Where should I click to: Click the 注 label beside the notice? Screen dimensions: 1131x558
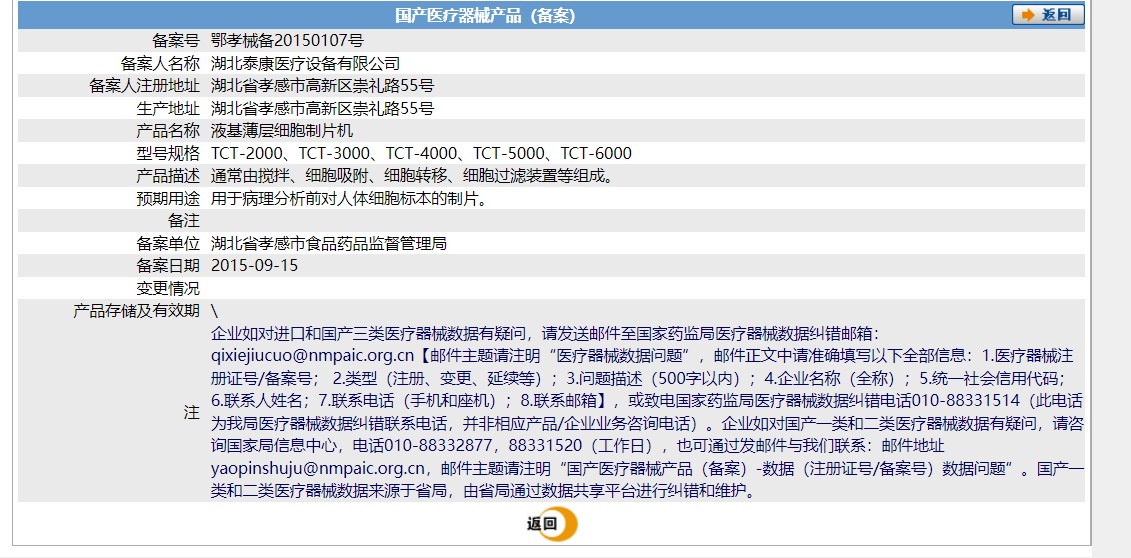[192, 413]
